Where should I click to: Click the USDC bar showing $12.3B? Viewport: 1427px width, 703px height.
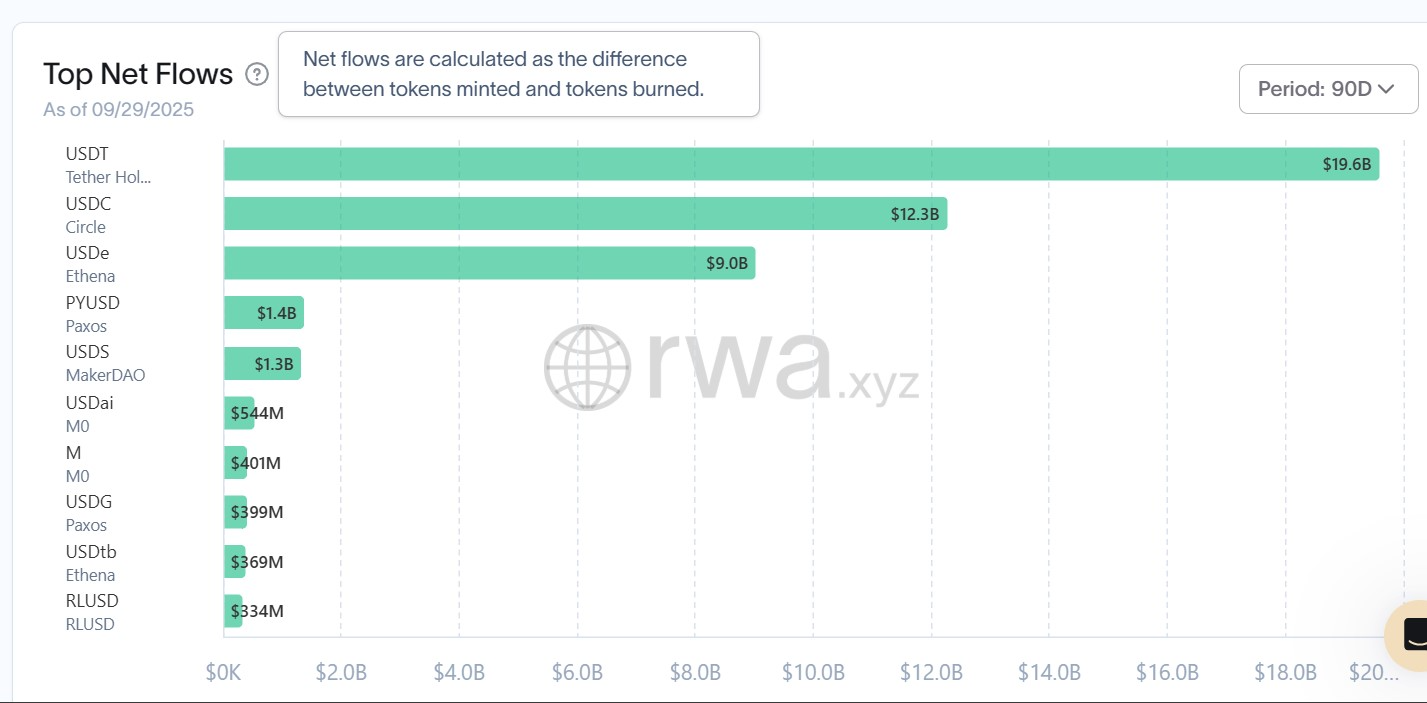click(x=580, y=213)
